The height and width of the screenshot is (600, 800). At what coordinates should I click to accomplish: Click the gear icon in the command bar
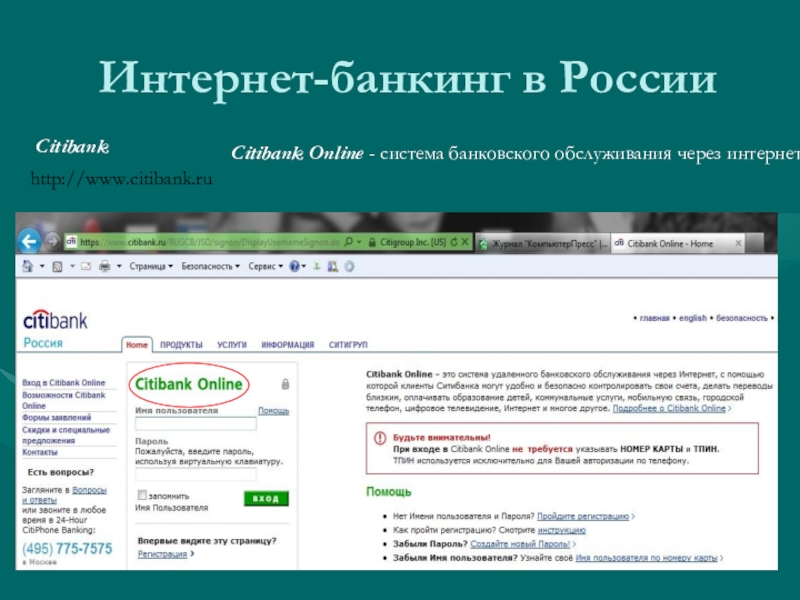click(x=349, y=266)
